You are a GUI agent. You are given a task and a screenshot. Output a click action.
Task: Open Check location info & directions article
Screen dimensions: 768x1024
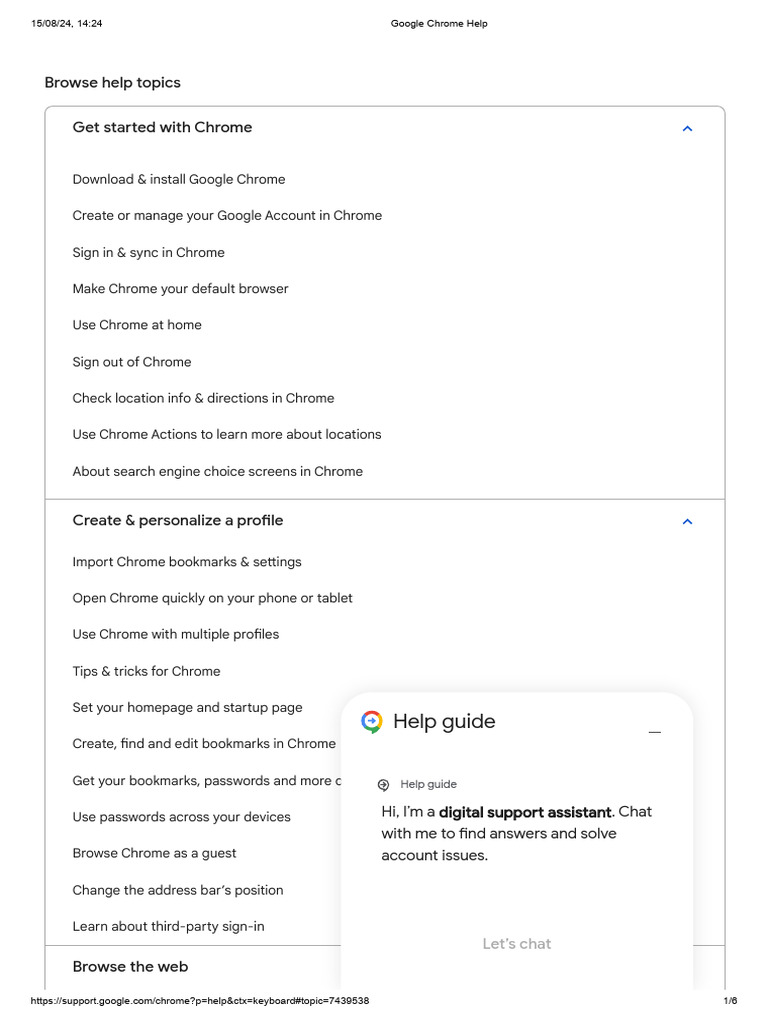pos(203,398)
